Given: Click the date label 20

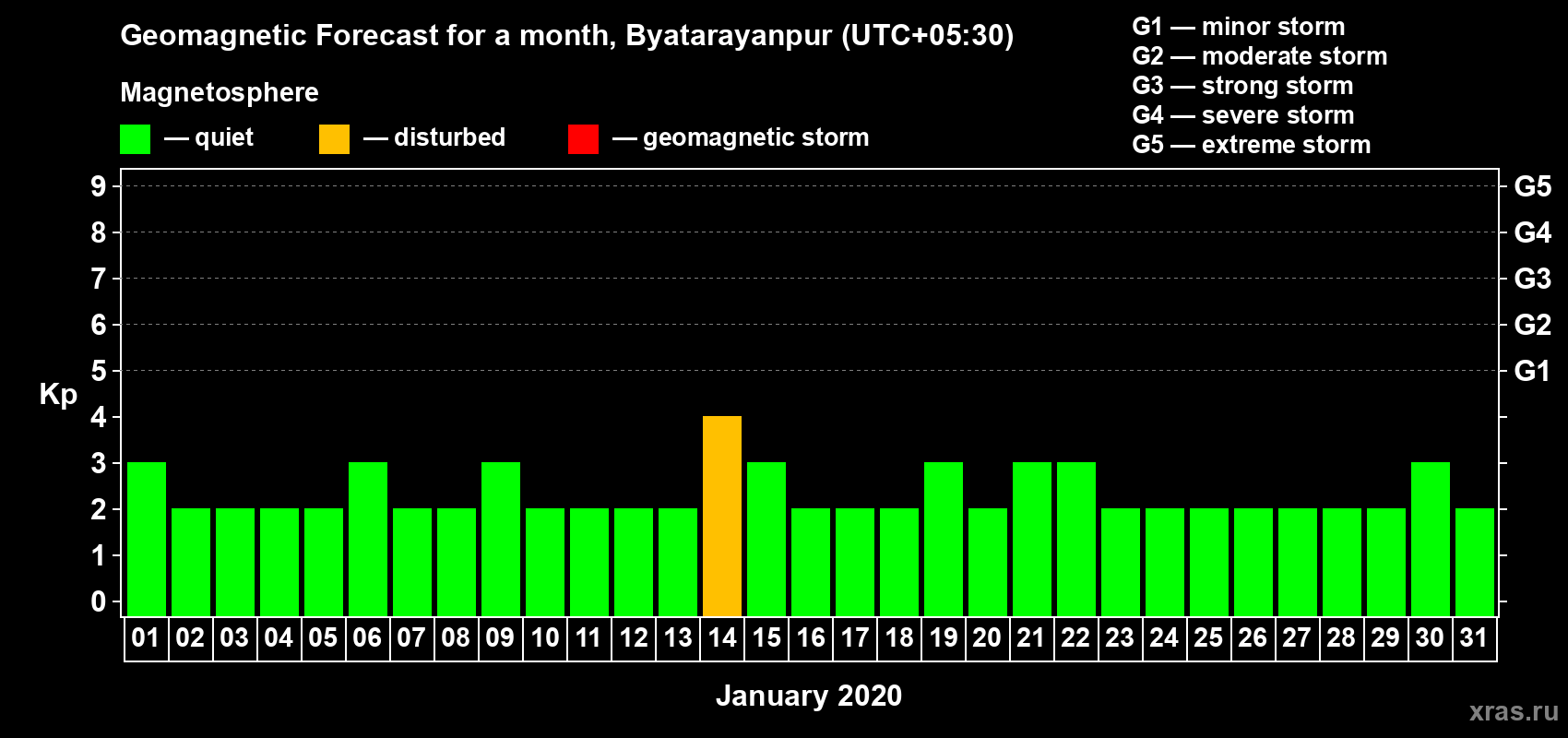Looking at the screenshot, I should [x=987, y=637].
